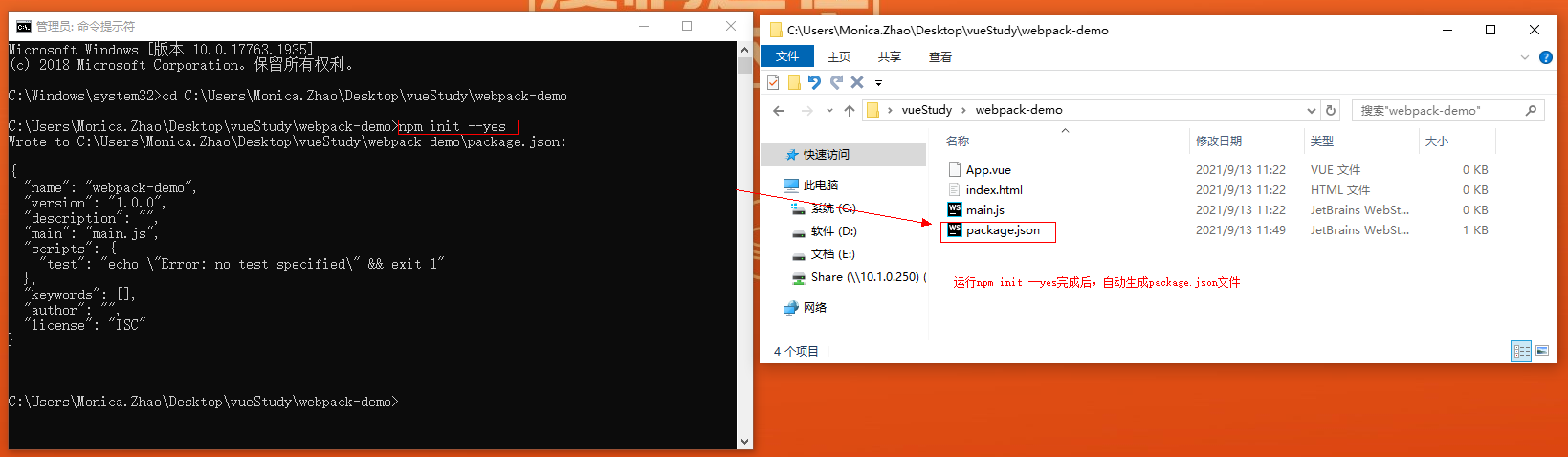Image resolution: width=1568 pixels, height=457 pixels.
Task: Click the folder icon in the address bar
Action: [x=872, y=110]
